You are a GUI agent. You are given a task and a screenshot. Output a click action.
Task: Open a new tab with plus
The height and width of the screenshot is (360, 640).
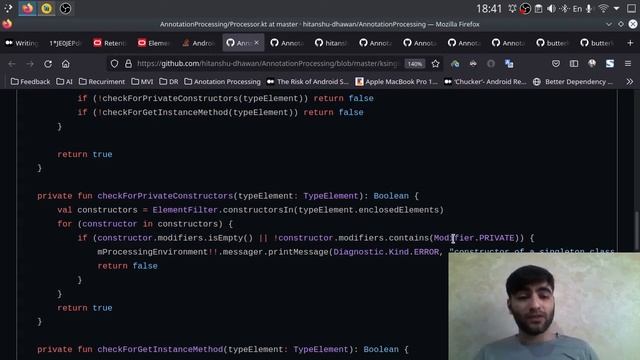click(x=630, y=43)
